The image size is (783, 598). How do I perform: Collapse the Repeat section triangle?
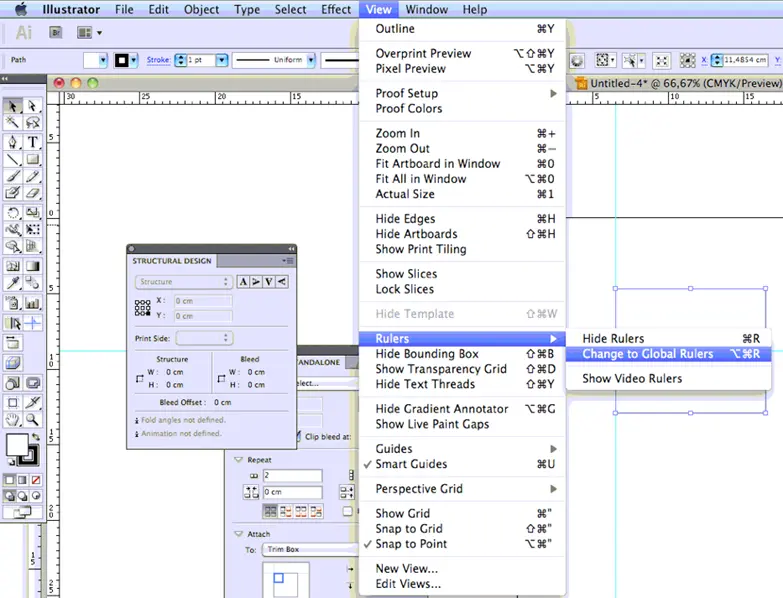coord(238,460)
